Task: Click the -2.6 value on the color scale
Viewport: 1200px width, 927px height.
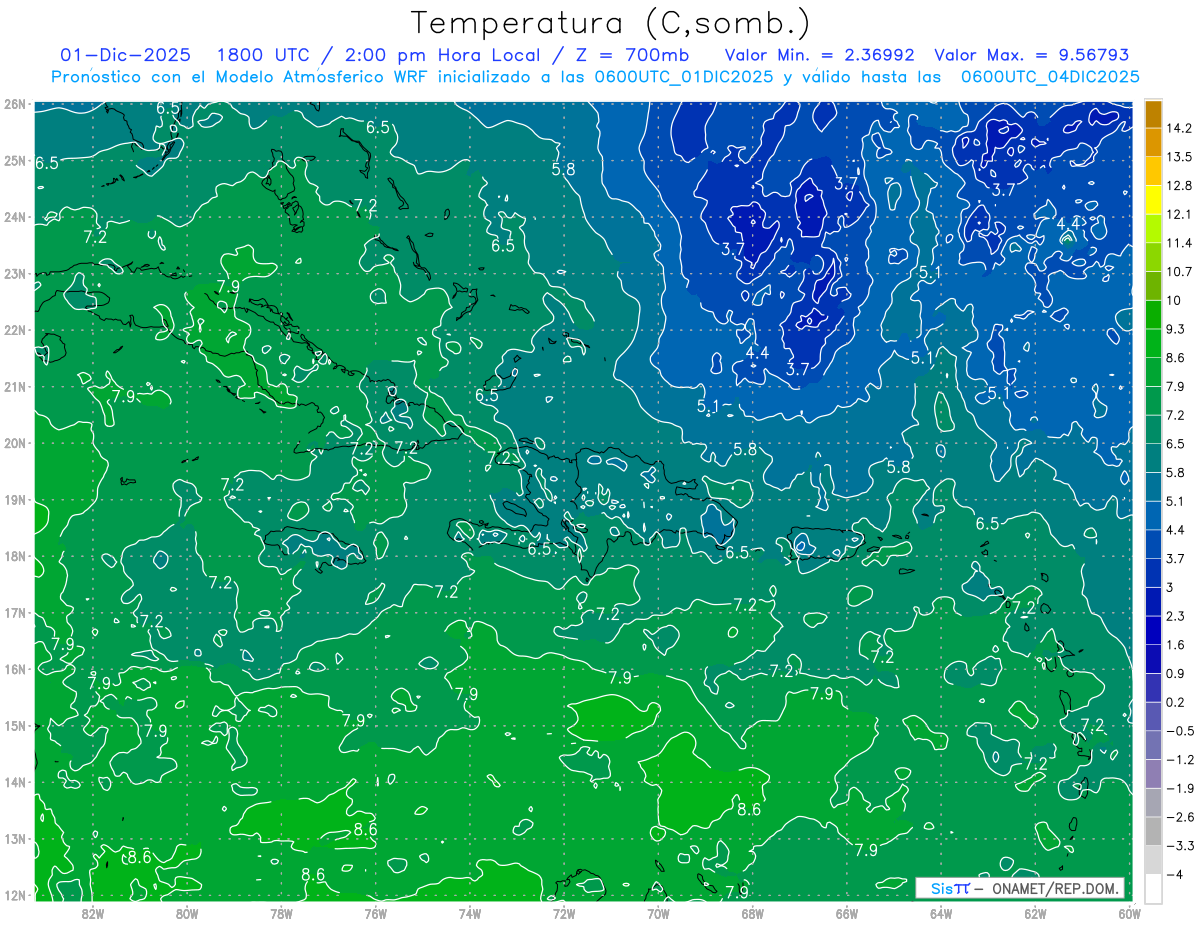Action: tap(1179, 817)
